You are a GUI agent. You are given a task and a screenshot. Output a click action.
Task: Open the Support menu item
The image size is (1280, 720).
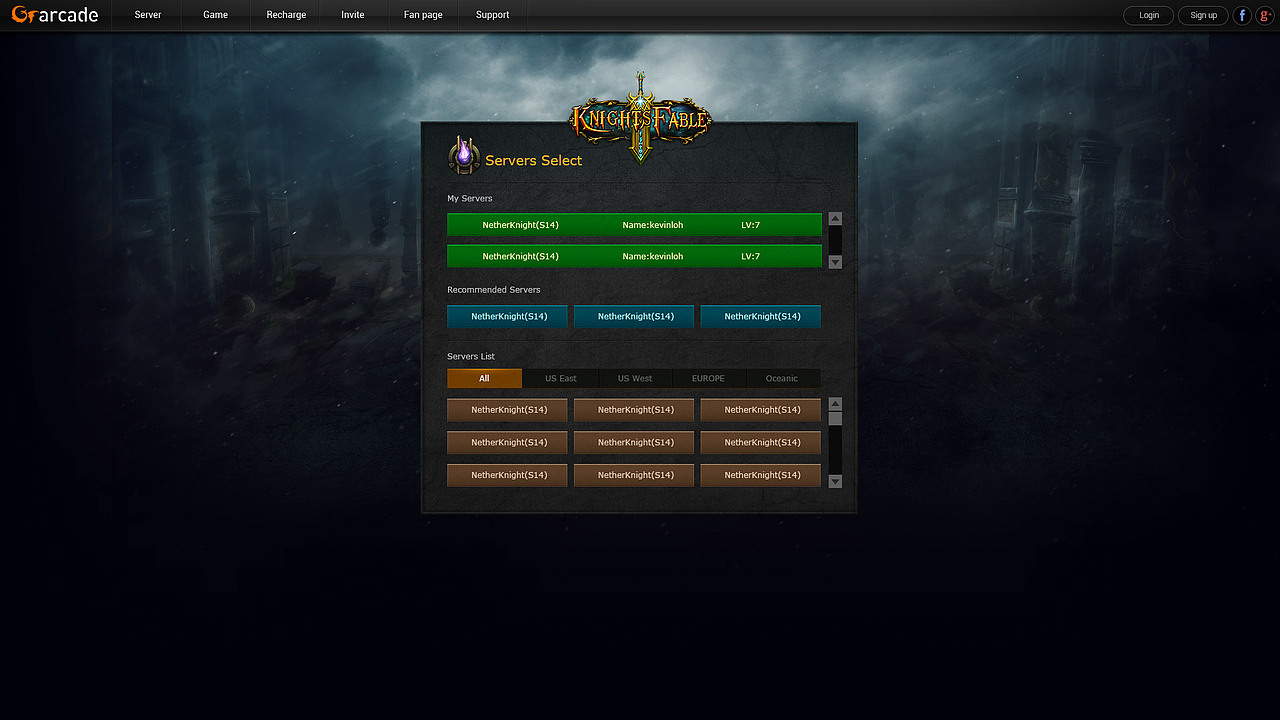492,15
